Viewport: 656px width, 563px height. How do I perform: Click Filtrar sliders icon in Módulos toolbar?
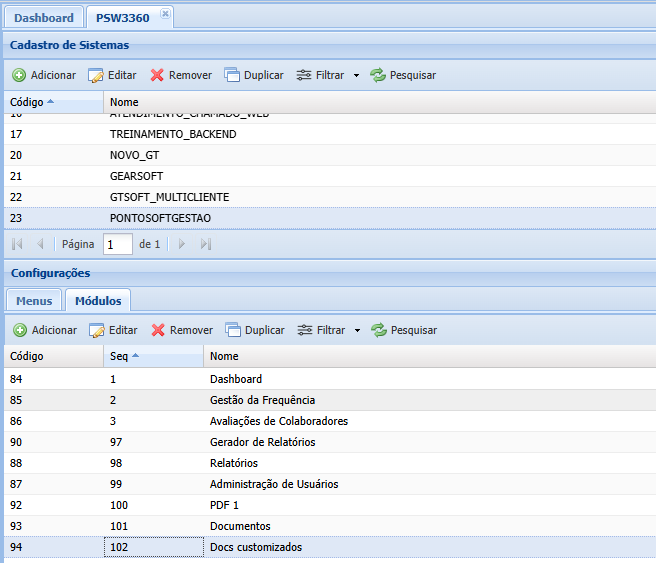pyautogui.click(x=305, y=330)
